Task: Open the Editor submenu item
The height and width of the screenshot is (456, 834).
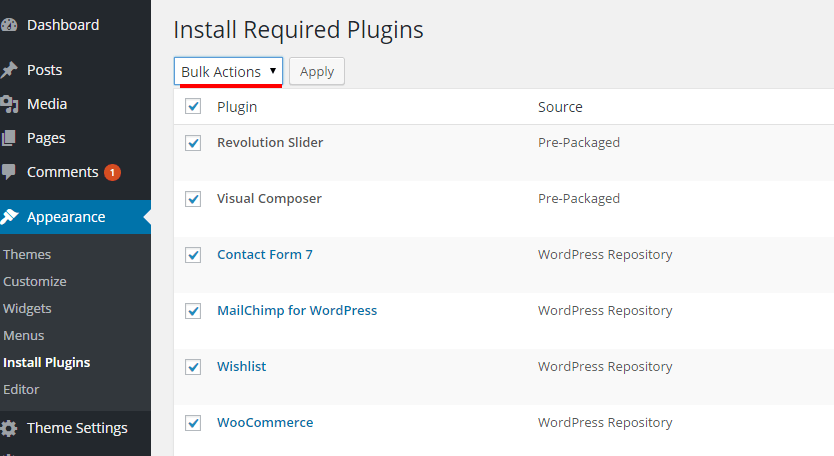Action: [x=21, y=389]
